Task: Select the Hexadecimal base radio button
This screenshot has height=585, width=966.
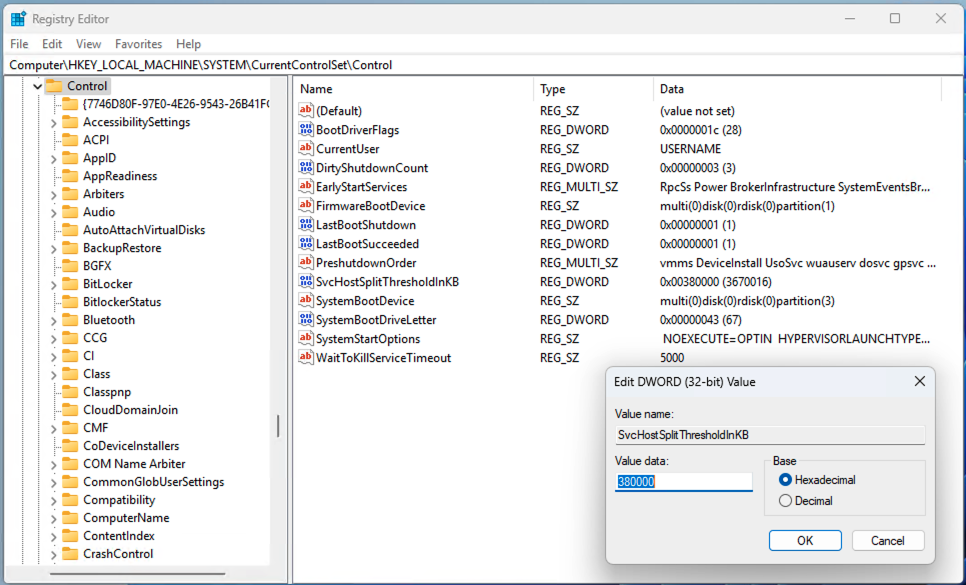Action: pos(785,480)
